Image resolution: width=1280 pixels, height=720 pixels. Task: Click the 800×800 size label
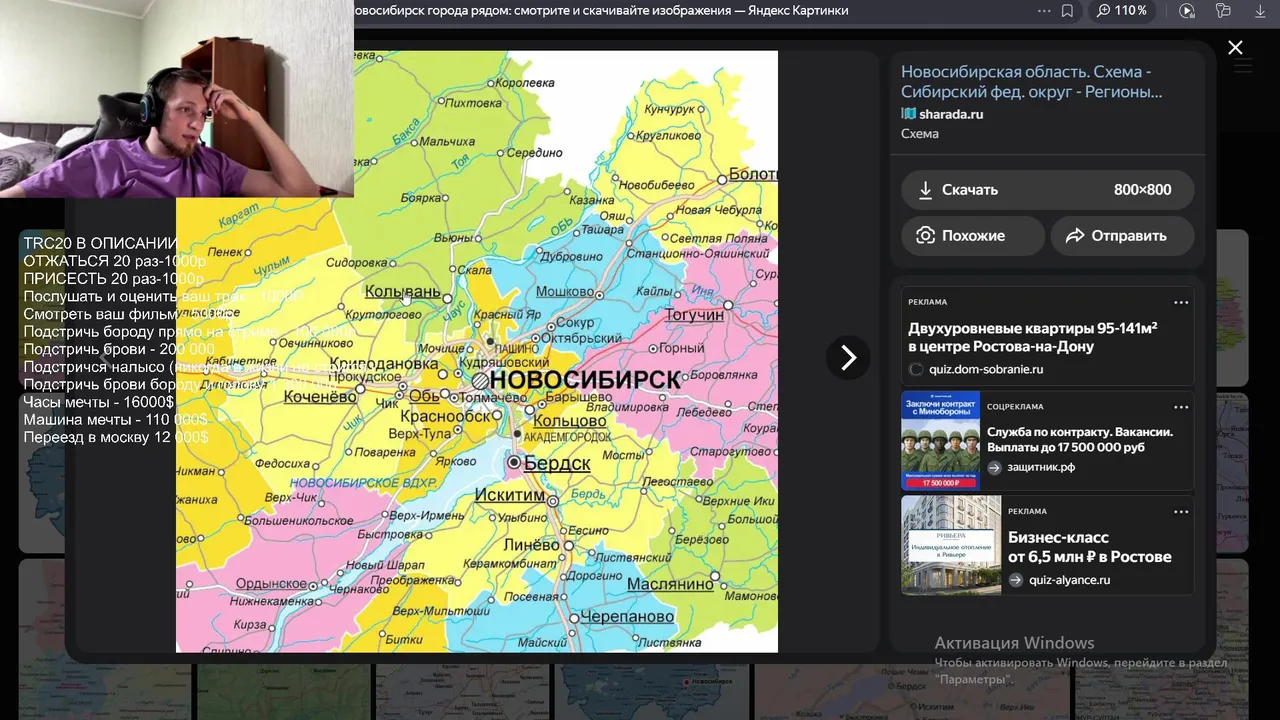1142,189
